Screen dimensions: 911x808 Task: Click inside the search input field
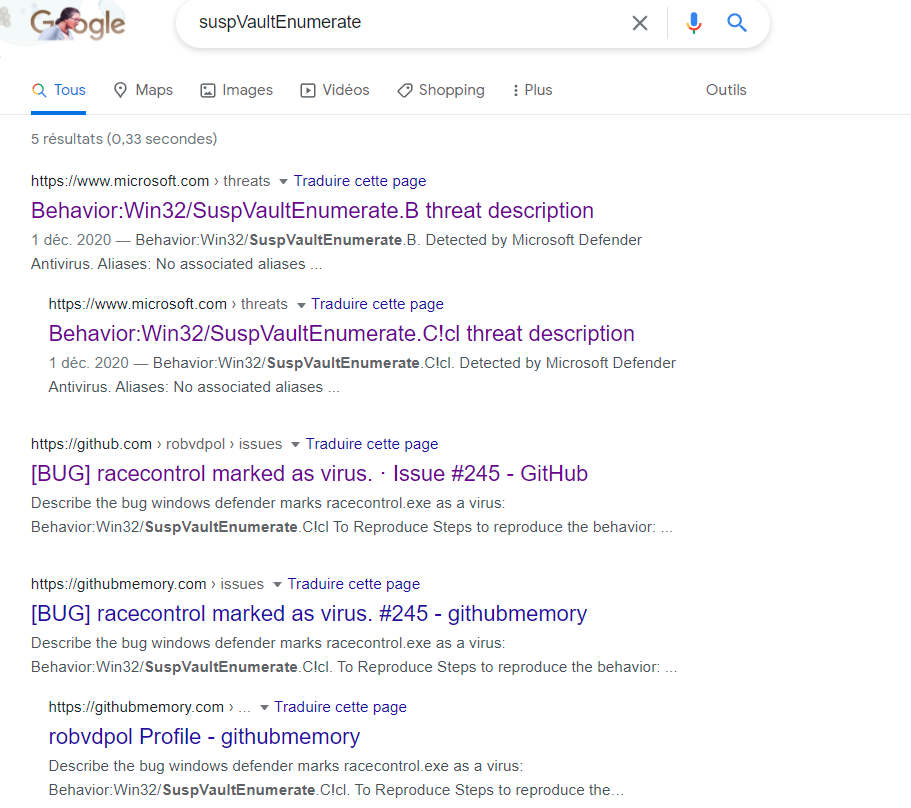pyautogui.click(x=400, y=23)
